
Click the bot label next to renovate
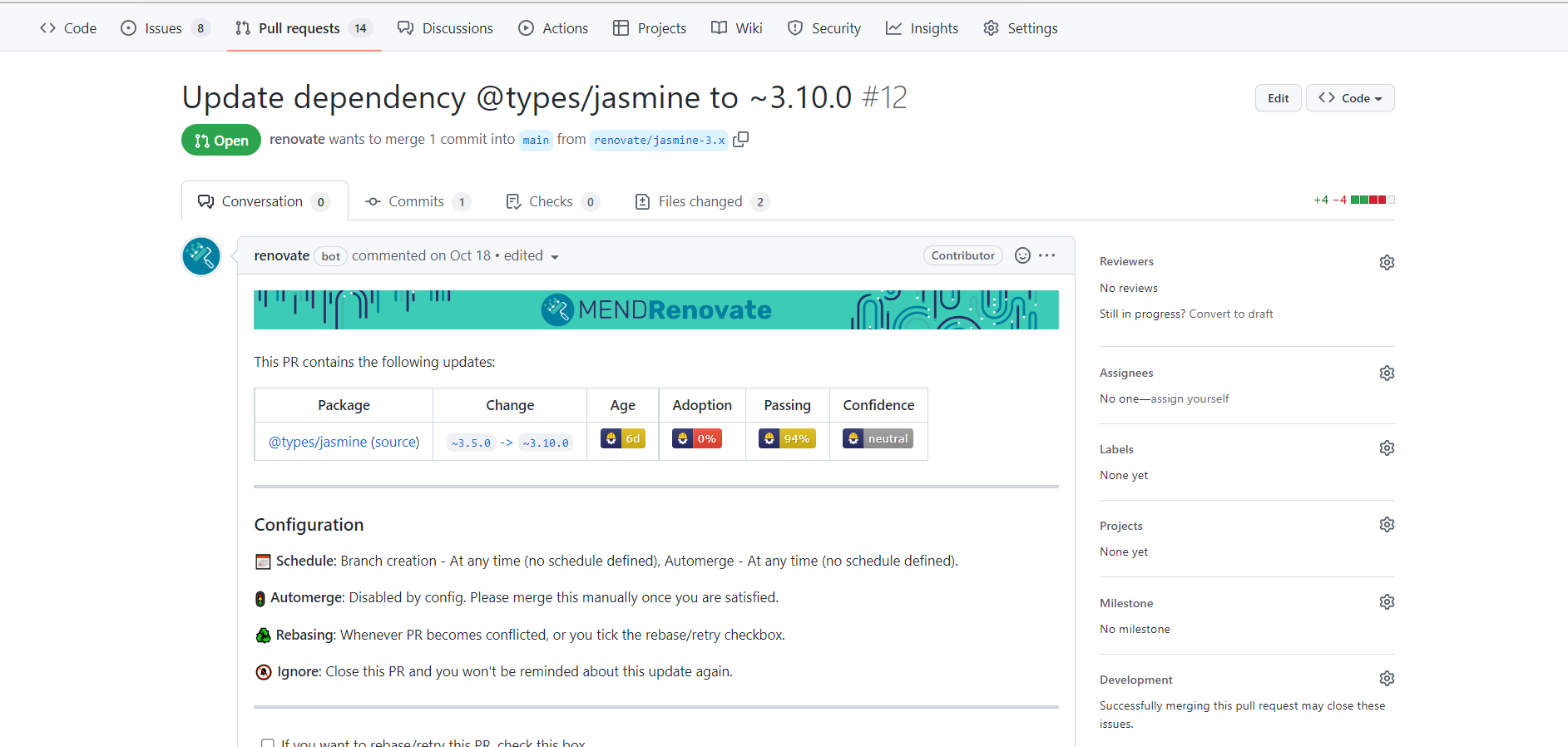(x=331, y=256)
